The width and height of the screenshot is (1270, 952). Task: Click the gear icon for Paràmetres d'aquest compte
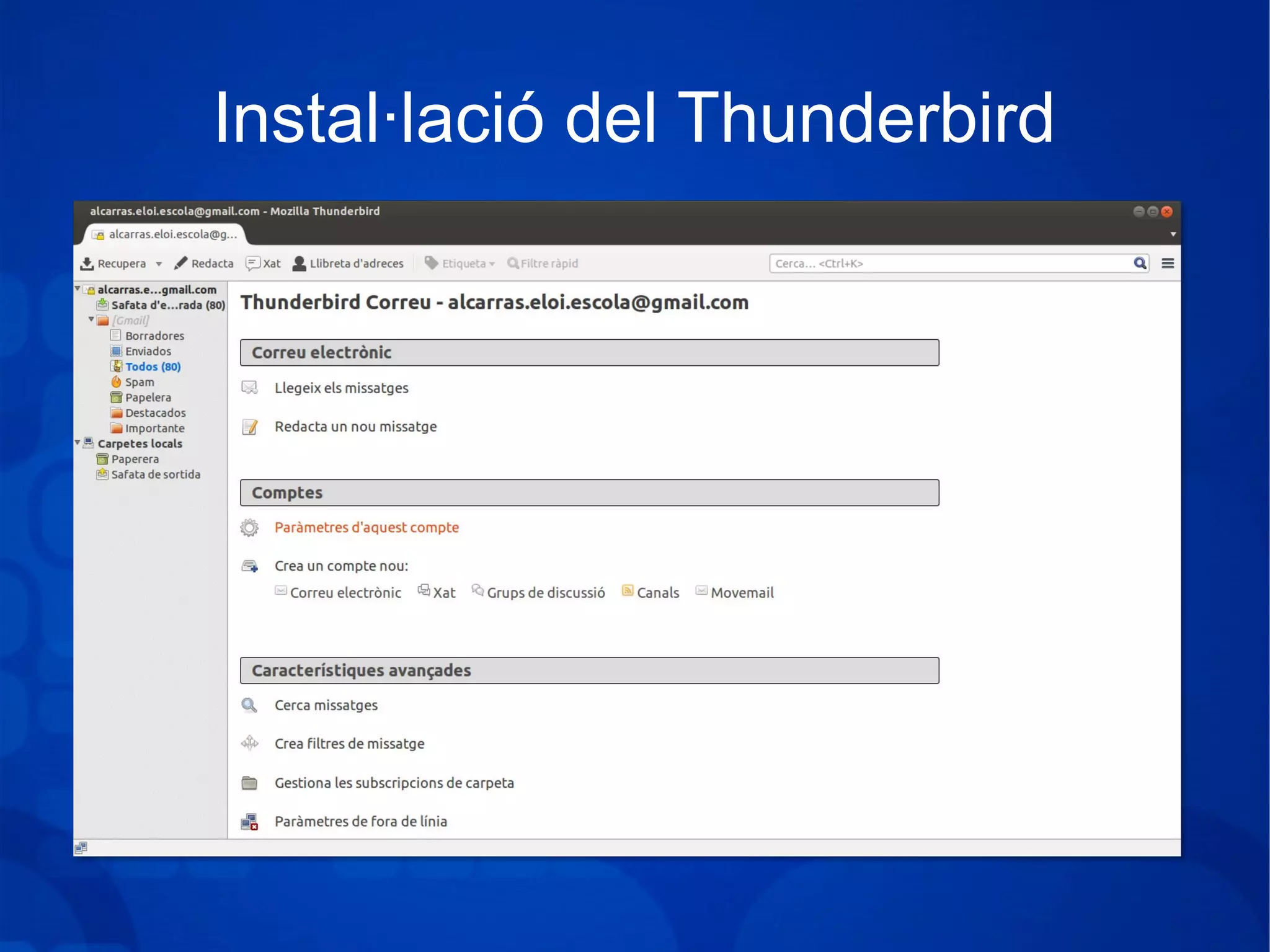click(x=249, y=528)
